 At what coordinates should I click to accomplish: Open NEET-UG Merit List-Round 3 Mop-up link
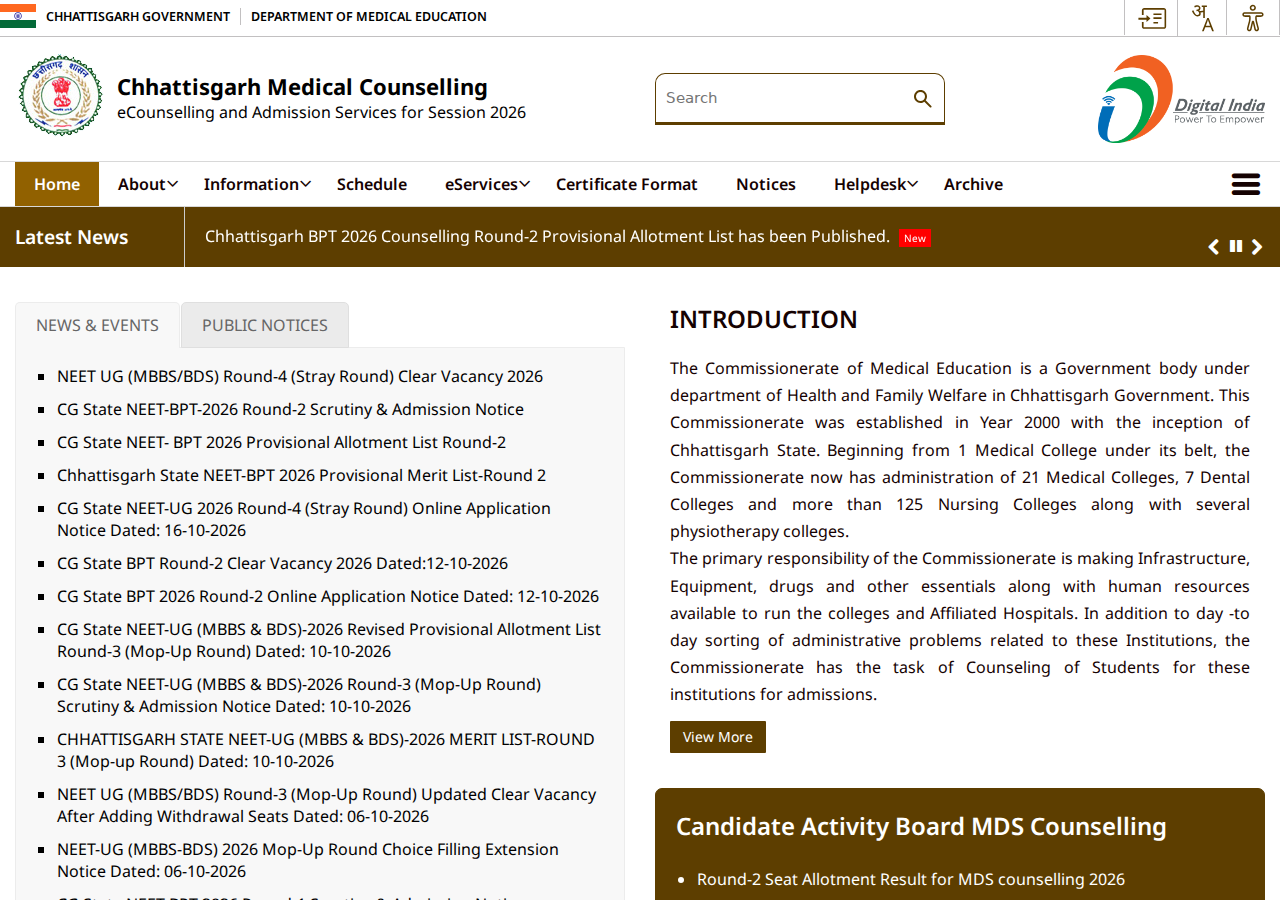pyautogui.click(x=326, y=750)
